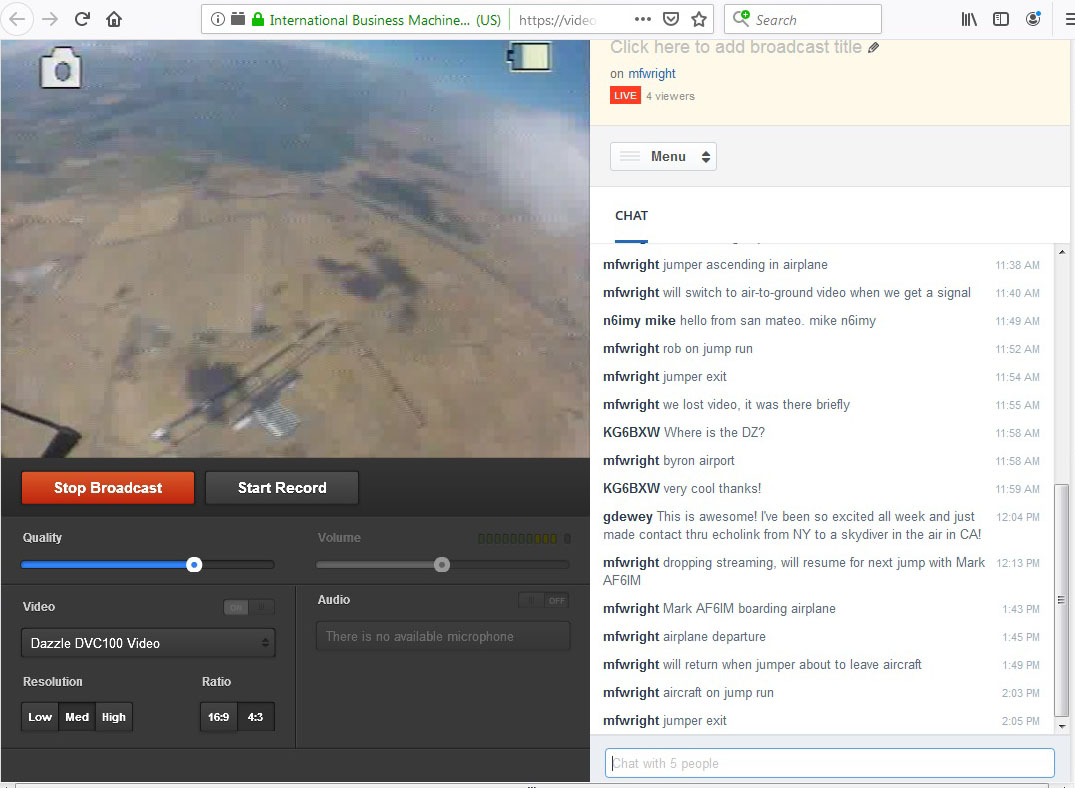Click the battery icon on video preview
The height and width of the screenshot is (788, 1075).
click(529, 57)
